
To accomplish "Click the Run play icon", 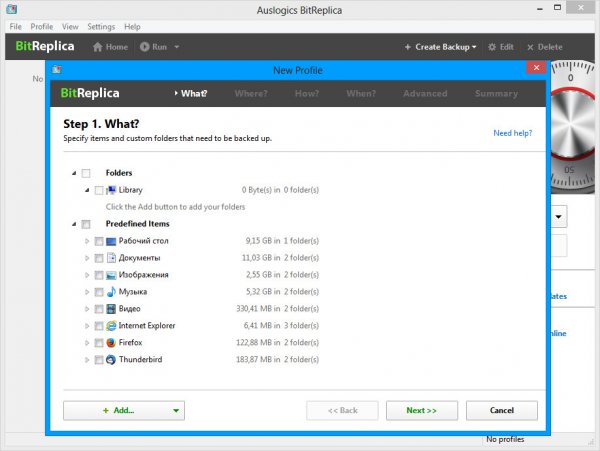I will (x=144, y=47).
